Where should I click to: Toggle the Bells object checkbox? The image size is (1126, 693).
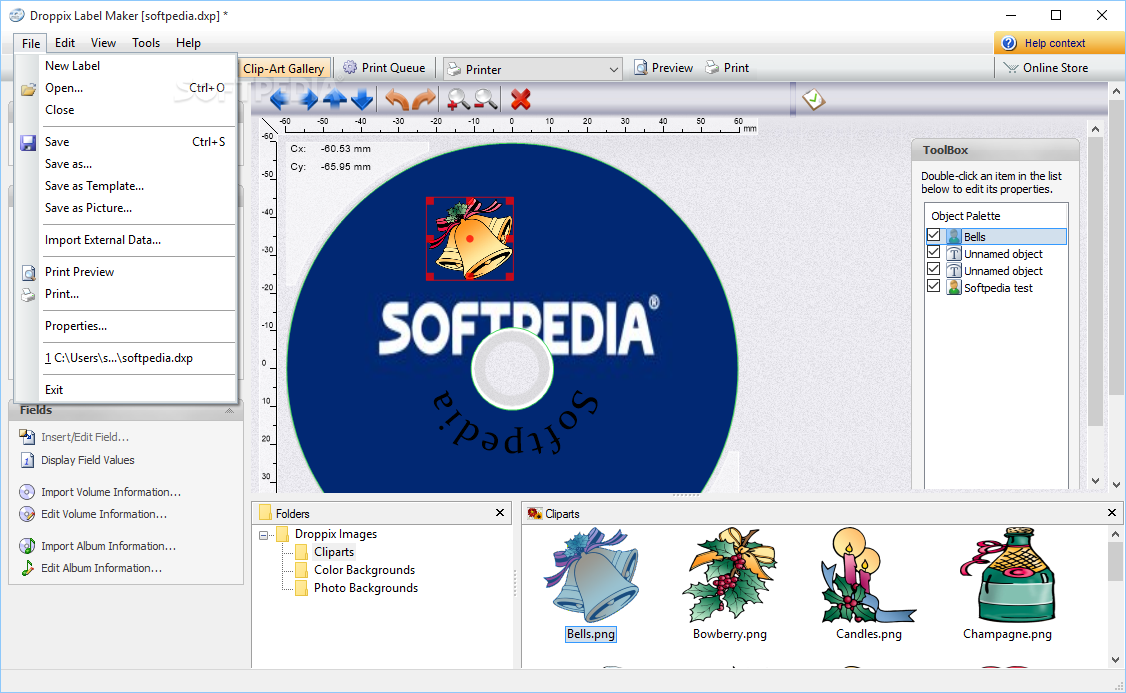pyautogui.click(x=934, y=235)
